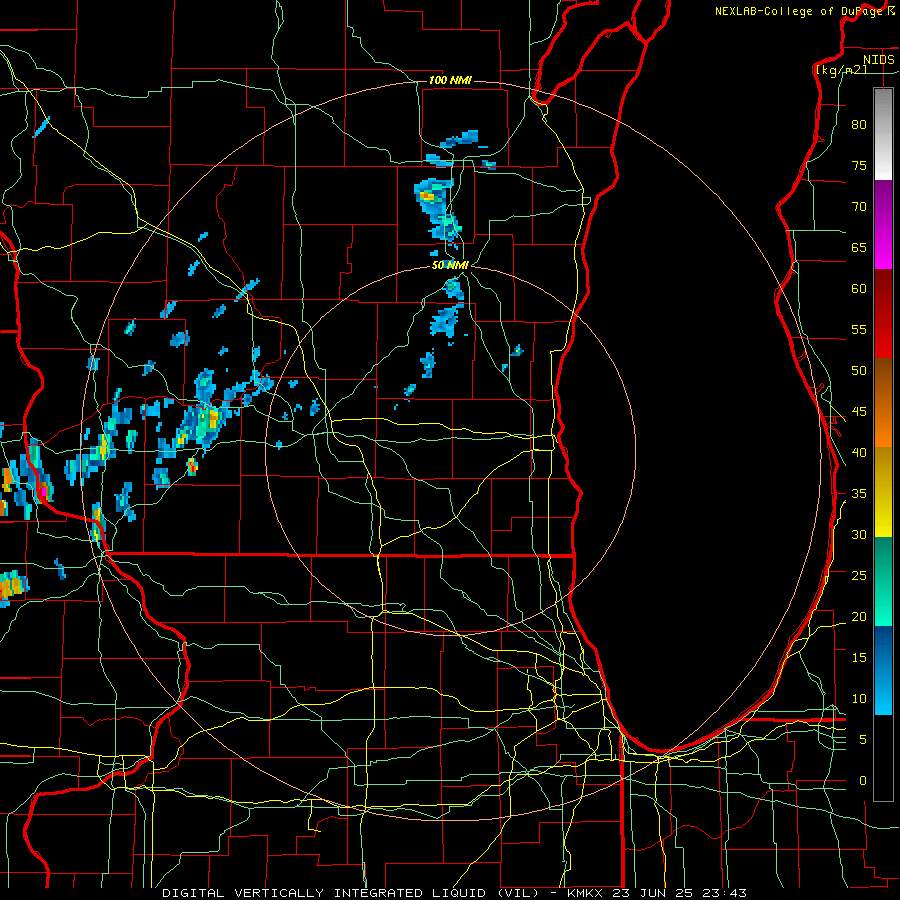Pick the yellow segment of the color bar
900x900 pixels.
pyautogui.click(x=883, y=492)
